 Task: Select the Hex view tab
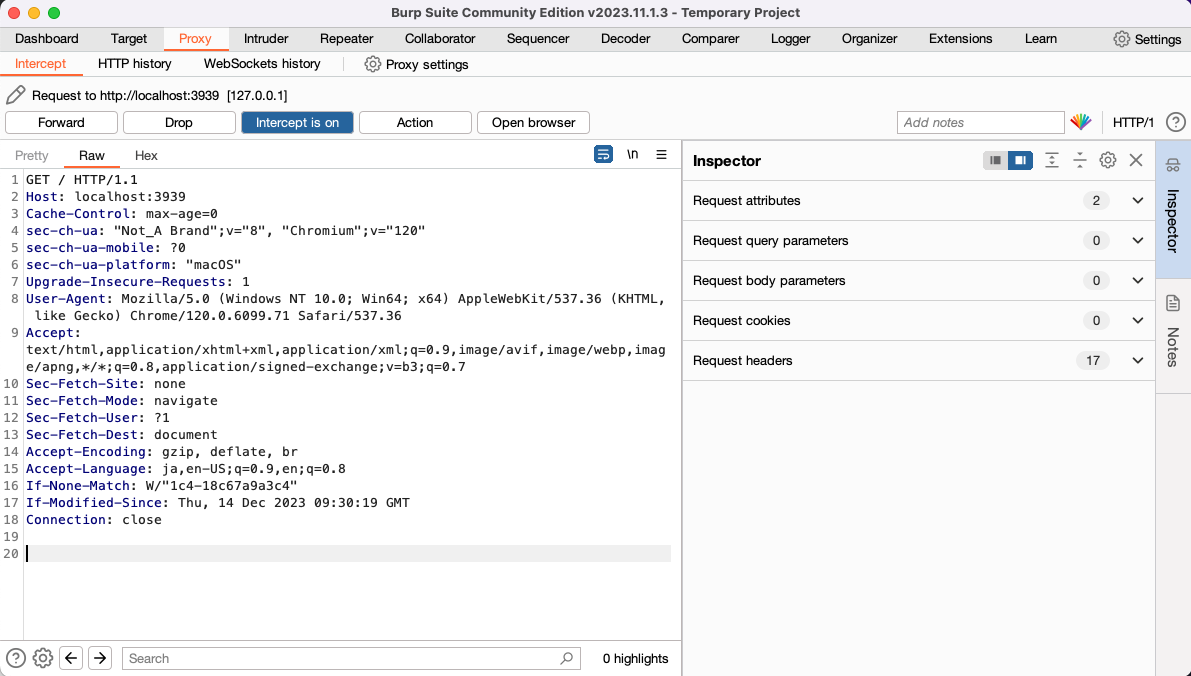point(146,156)
